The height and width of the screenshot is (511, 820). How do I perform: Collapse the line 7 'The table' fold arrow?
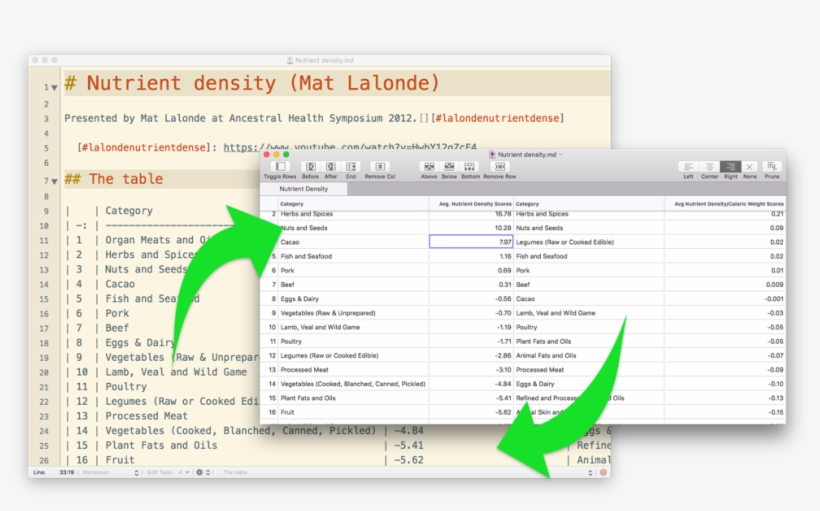point(54,181)
